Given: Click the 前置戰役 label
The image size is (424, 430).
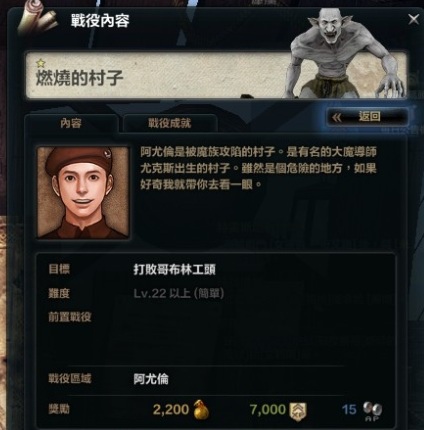Looking at the screenshot, I should [x=70, y=317].
